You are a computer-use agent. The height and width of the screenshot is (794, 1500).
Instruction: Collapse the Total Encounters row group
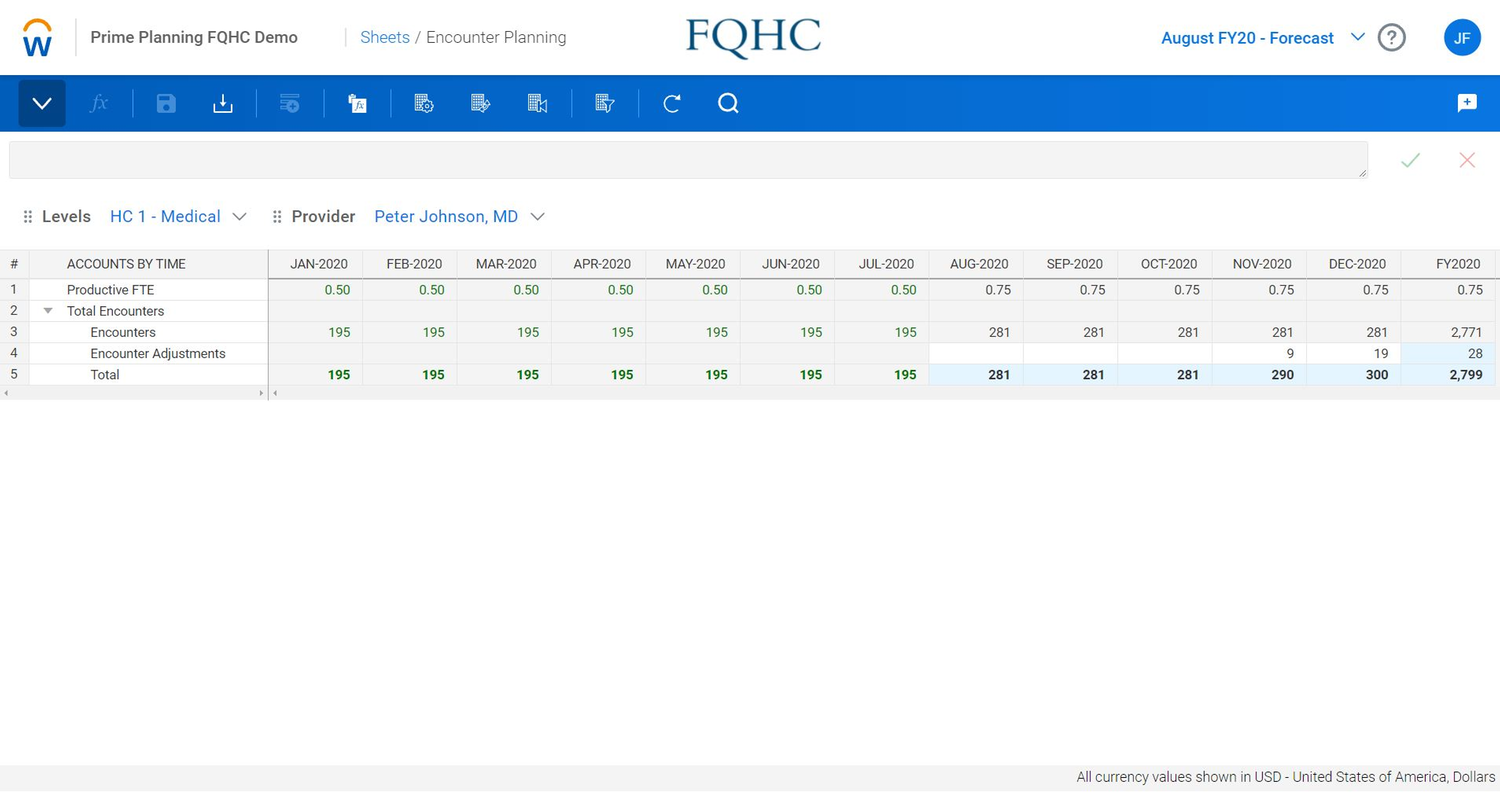tap(48, 311)
